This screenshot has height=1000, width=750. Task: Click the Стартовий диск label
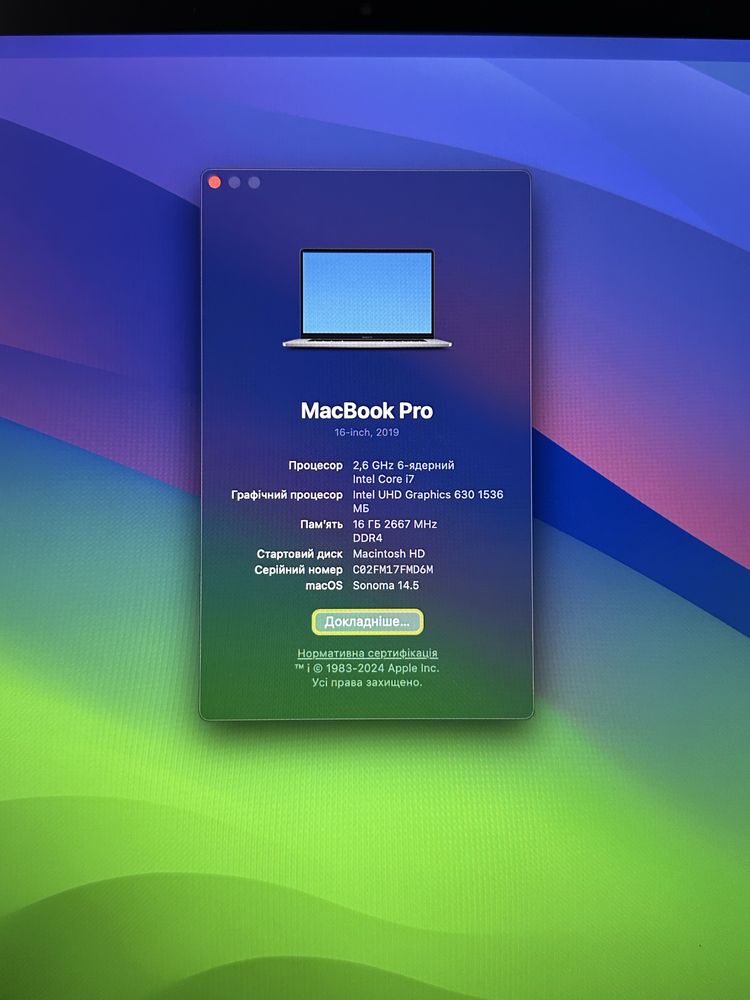pyautogui.click(x=300, y=554)
